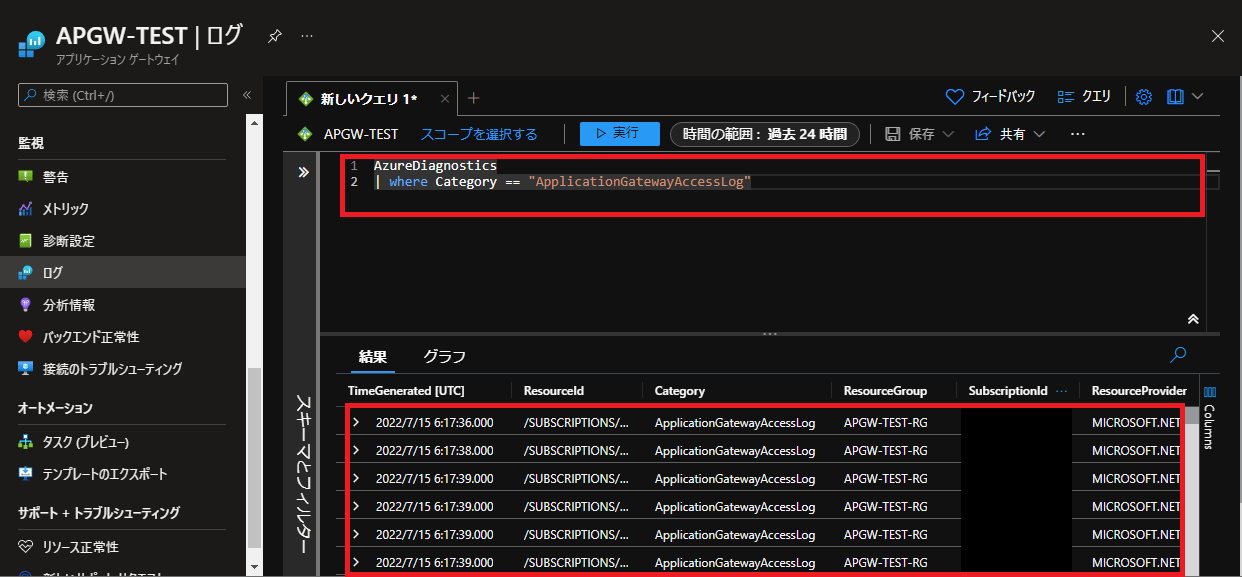
Task: Expand the result row timed 6:17:36.000
Action: pyautogui.click(x=355, y=423)
